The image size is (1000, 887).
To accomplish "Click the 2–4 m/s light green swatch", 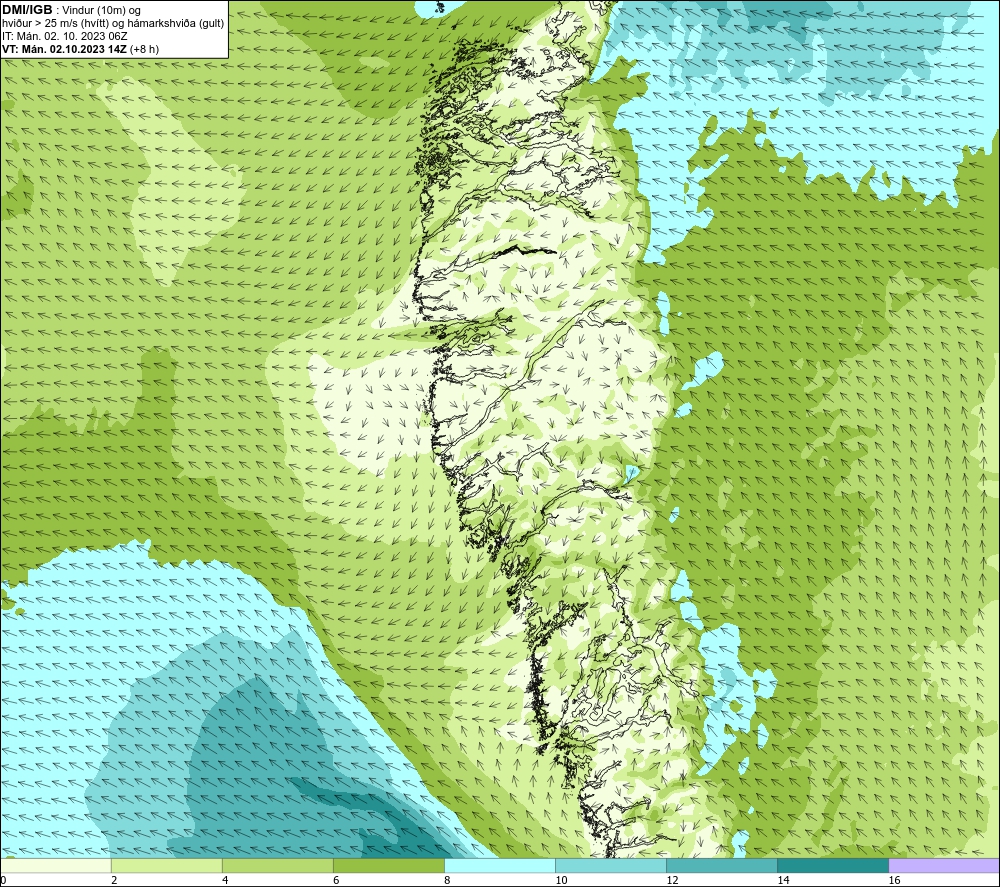I will pyautogui.click(x=166, y=865).
